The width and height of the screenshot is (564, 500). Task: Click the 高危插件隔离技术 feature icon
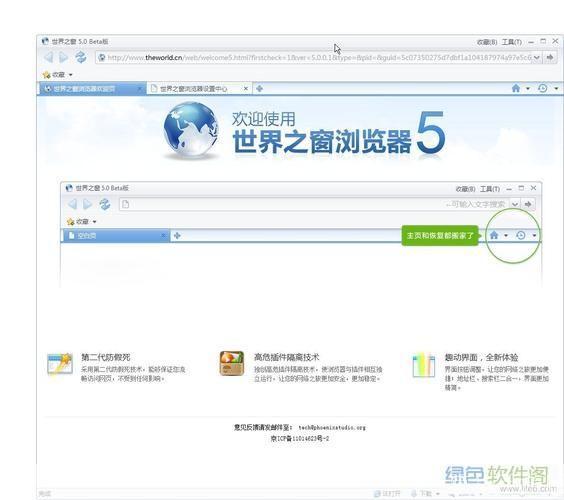[232, 363]
